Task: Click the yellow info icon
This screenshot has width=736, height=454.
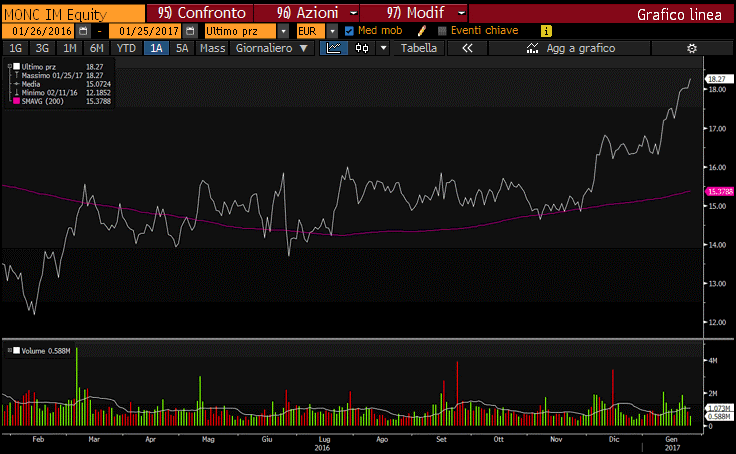Action: click(546, 31)
